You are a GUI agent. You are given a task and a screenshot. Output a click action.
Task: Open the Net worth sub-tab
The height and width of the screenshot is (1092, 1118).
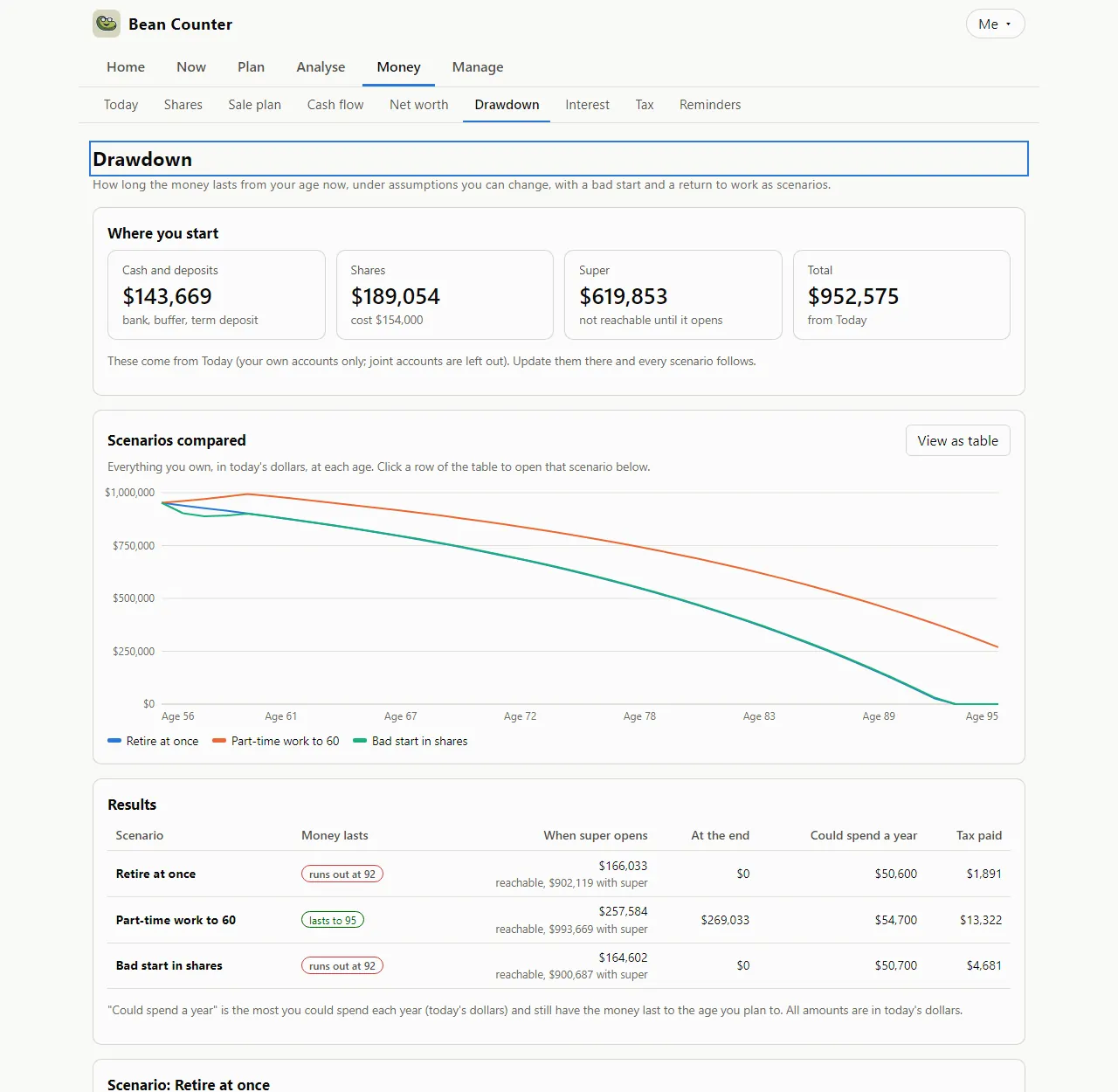419,105
